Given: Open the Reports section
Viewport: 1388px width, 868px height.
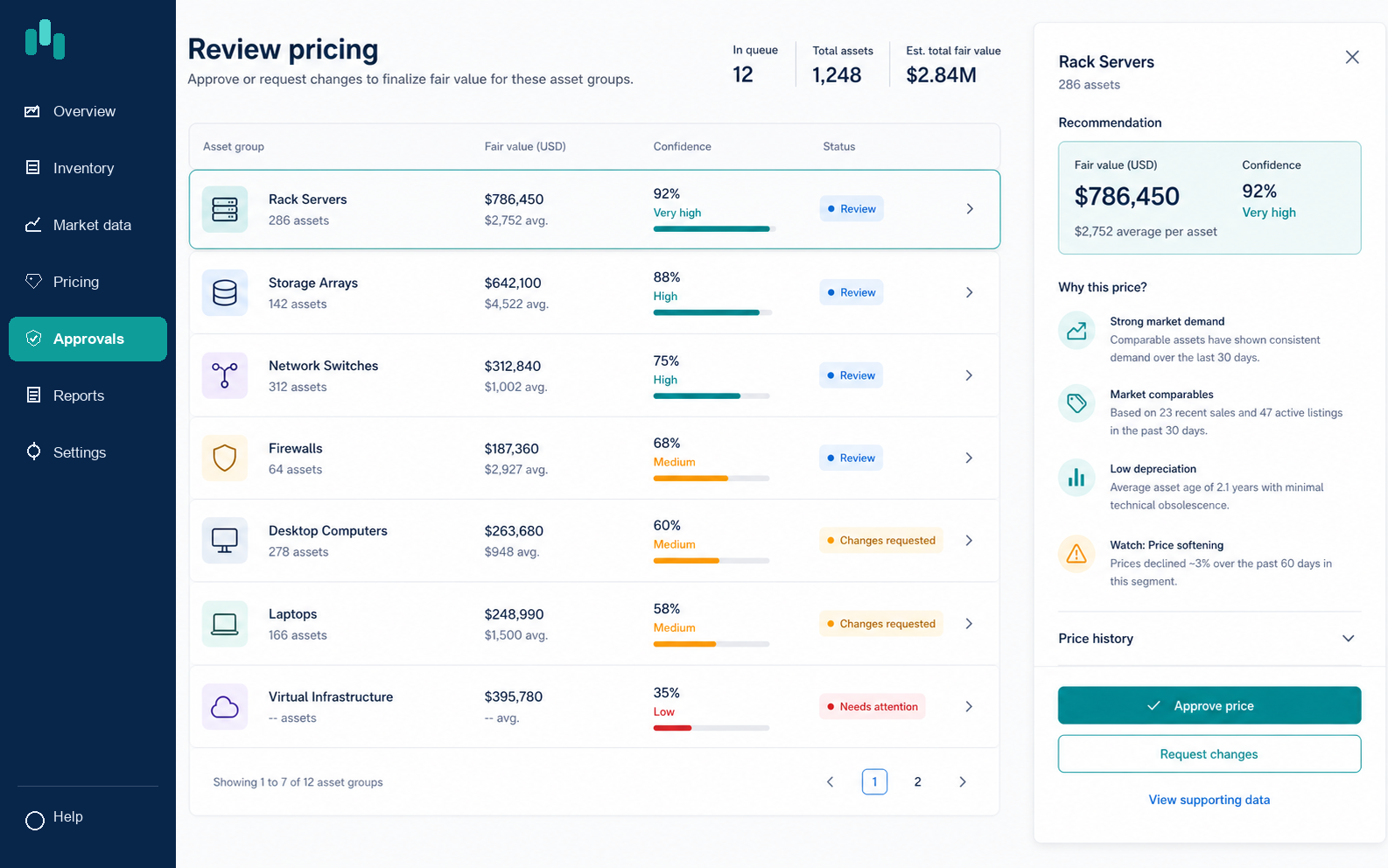Looking at the screenshot, I should (x=88, y=395).
